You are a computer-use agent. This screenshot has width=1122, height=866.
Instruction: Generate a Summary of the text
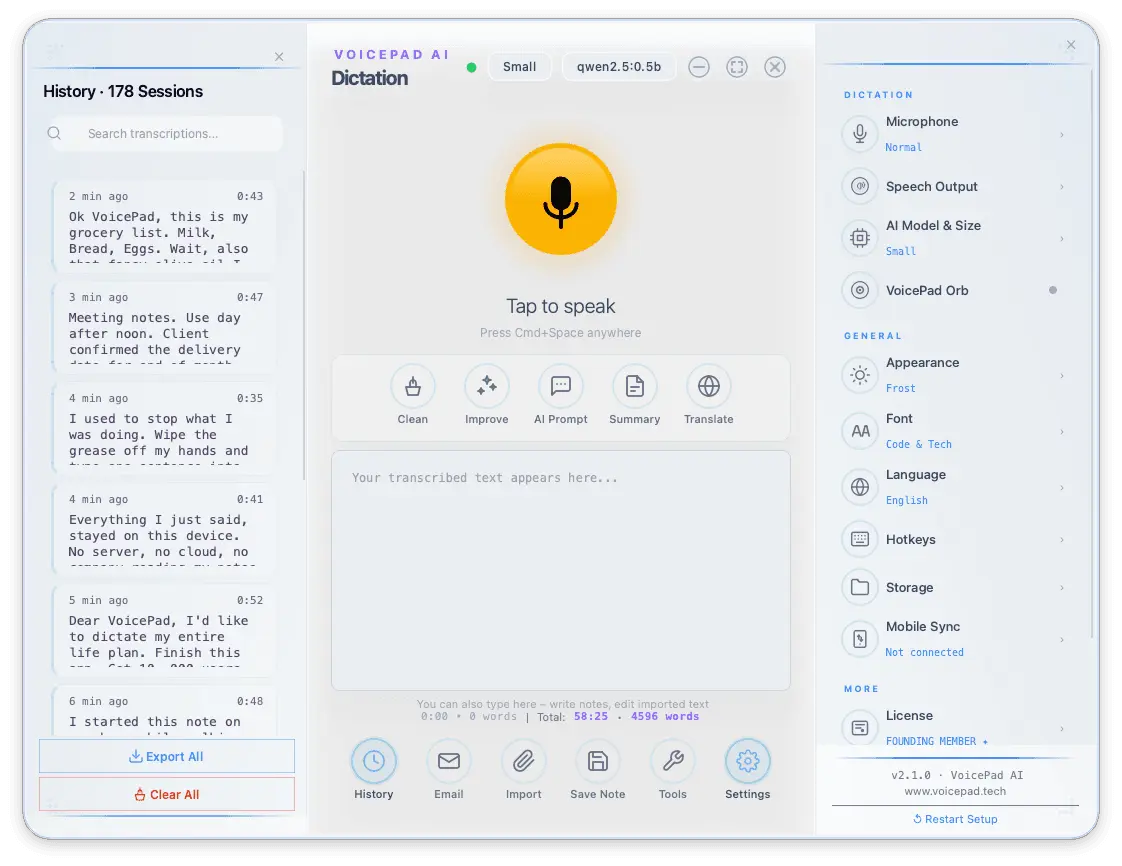(635, 386)
